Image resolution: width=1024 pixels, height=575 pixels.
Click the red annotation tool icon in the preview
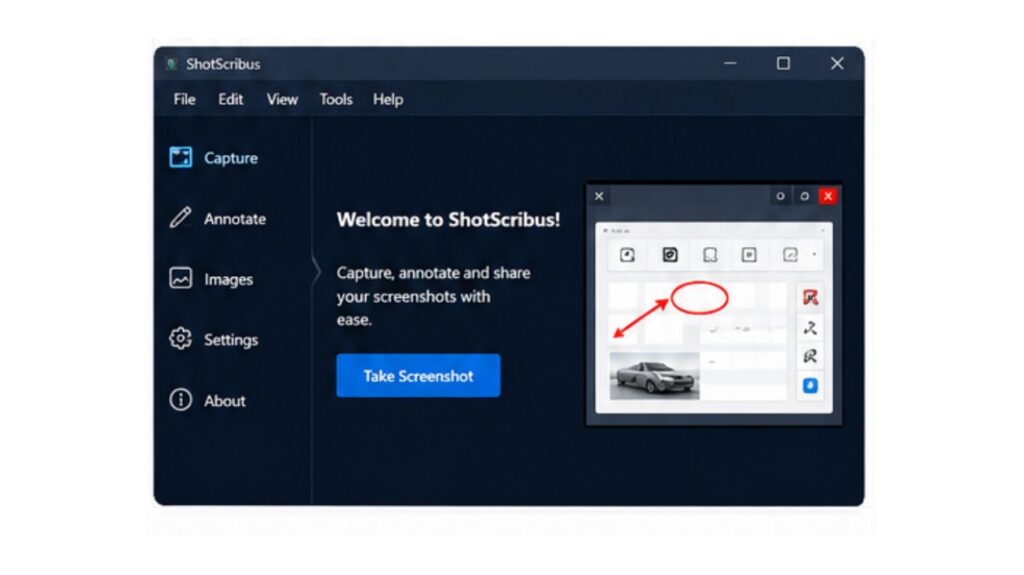tap(810, 298)
